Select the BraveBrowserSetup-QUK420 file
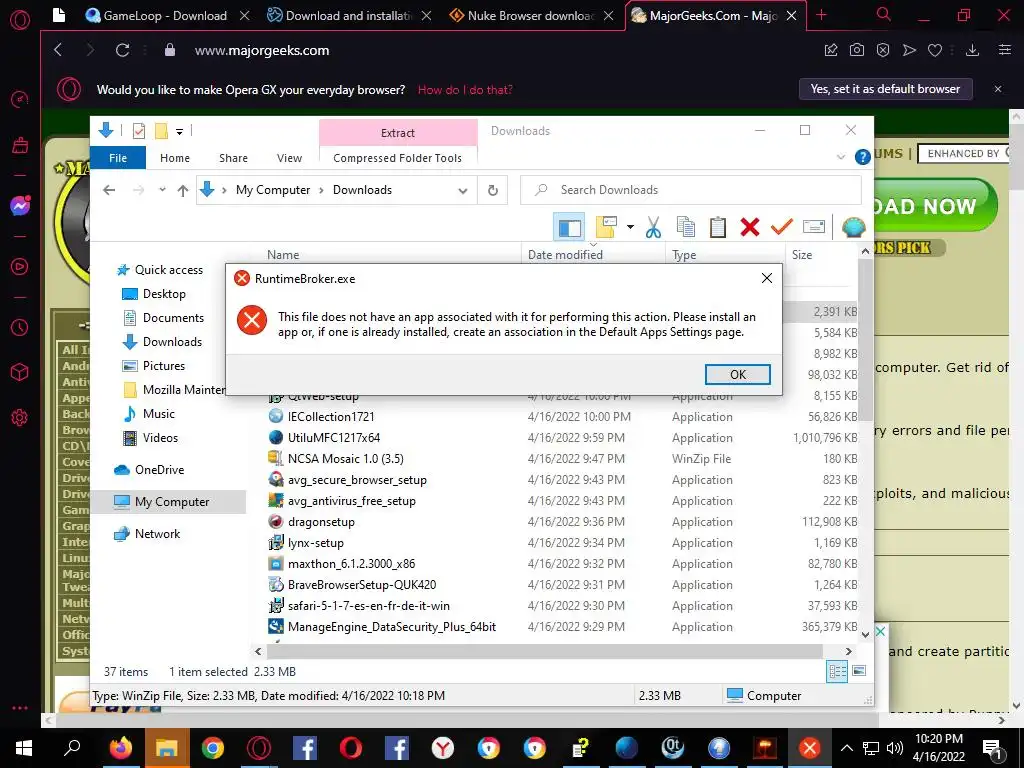The image size is (1024, 768). click(362, 584)
